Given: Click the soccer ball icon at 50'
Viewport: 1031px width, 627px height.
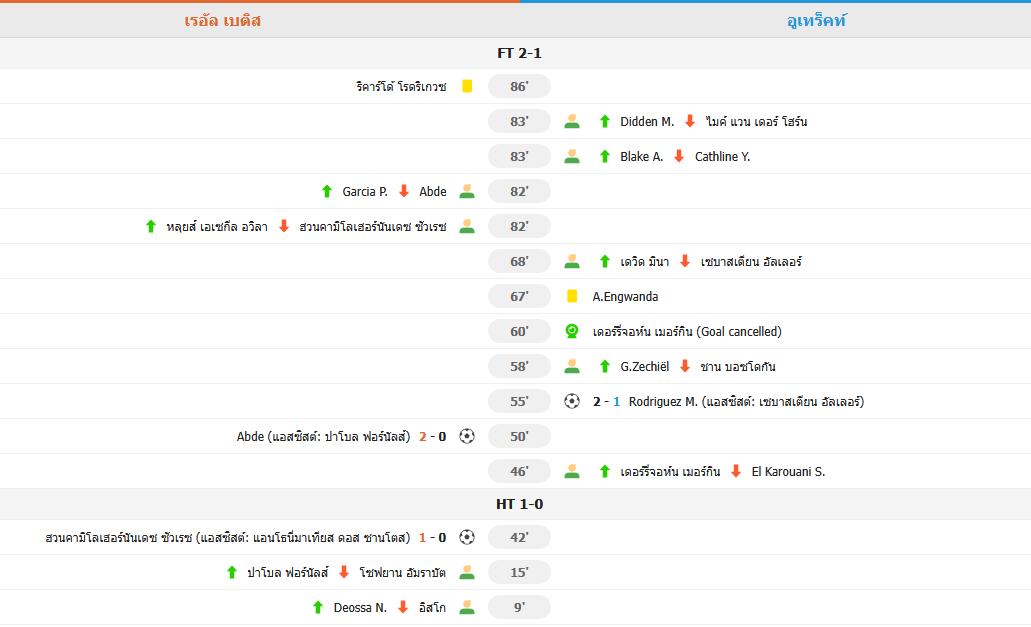Looking at the screenshot, I should click(467, 436).
